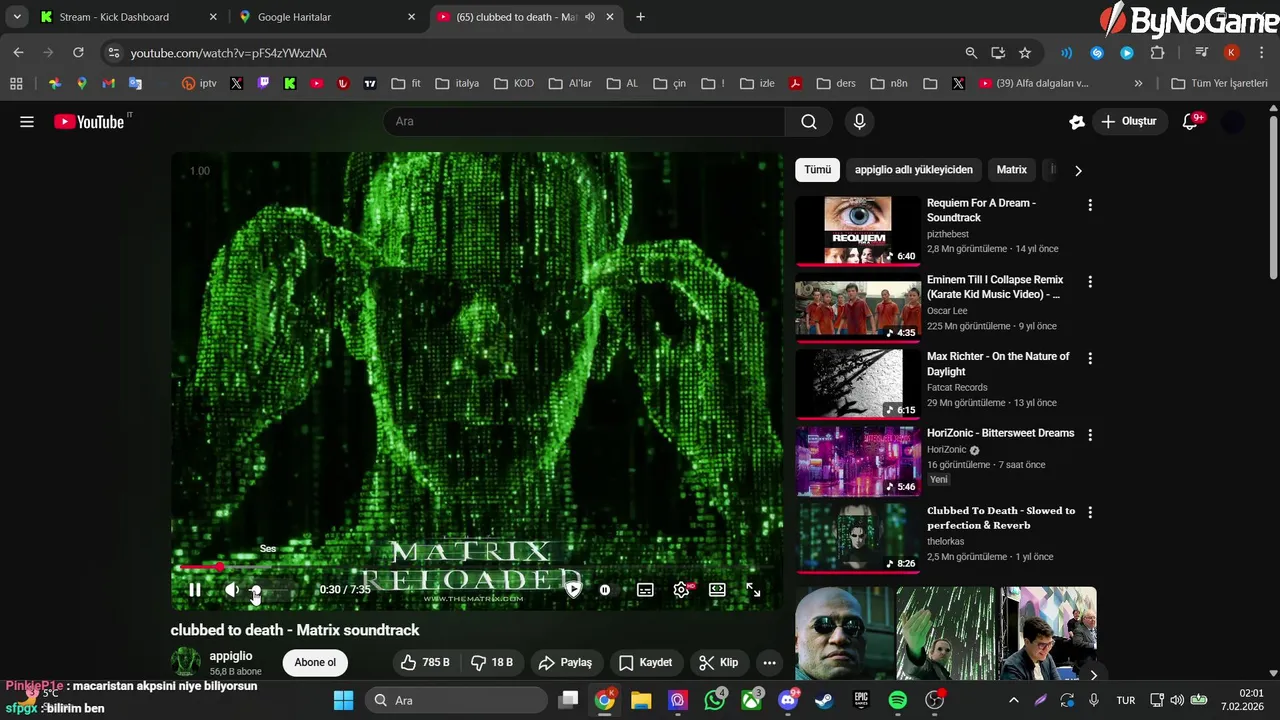Open options for Clubbed To Death Slowed
The image size is (1280, 720).
tap(1090, 512)
